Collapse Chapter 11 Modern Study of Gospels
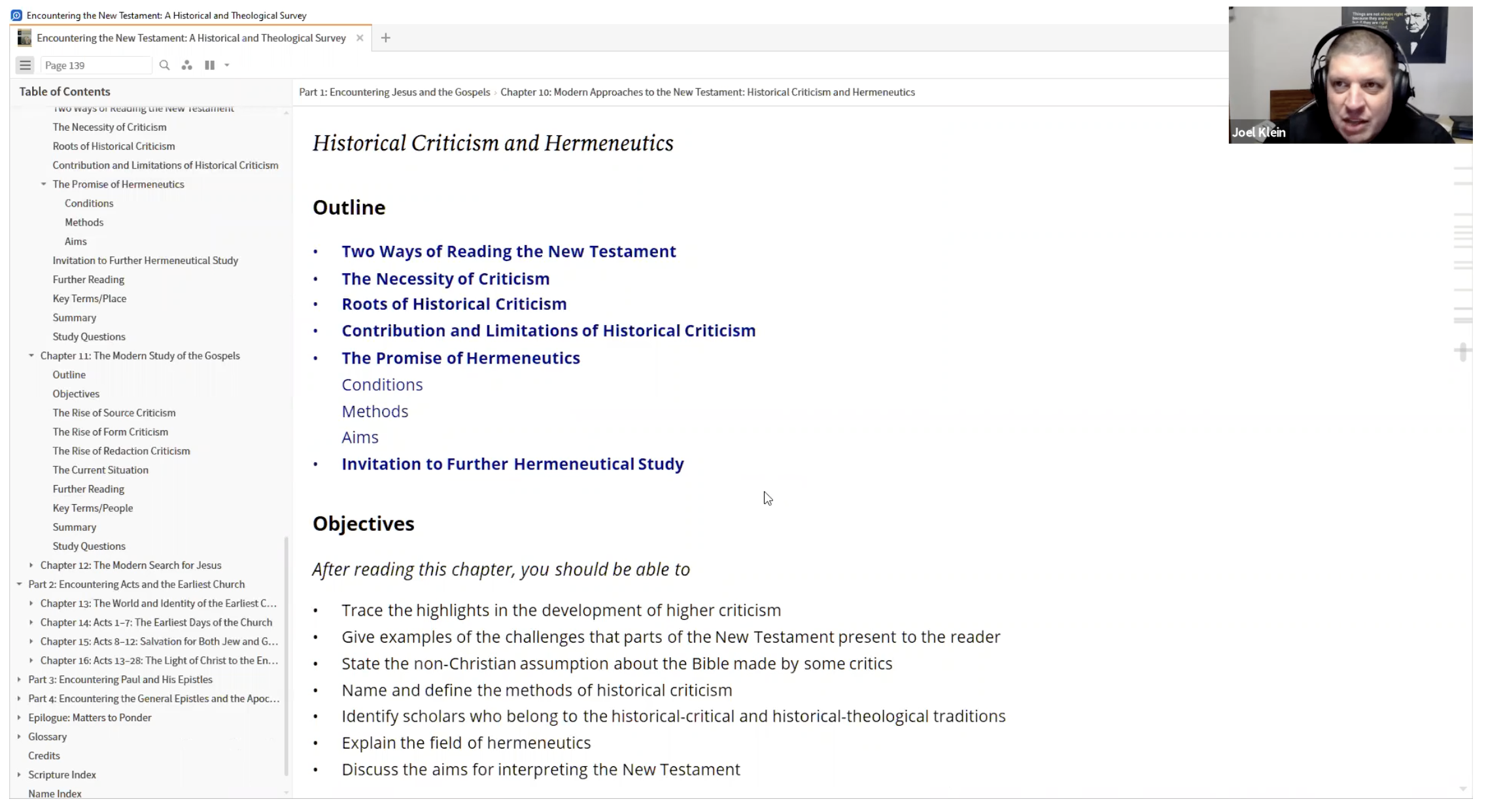Screen dimensions: 1486x812 click(x=31, y=356)
